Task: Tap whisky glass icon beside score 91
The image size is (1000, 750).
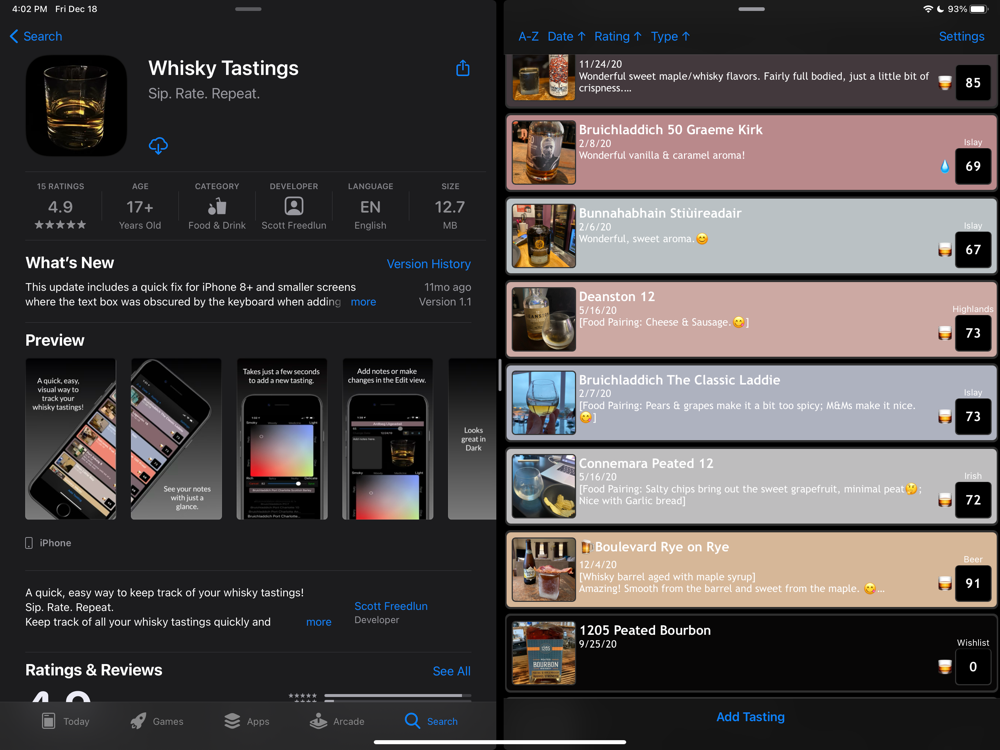Action: tap(945, 583)
